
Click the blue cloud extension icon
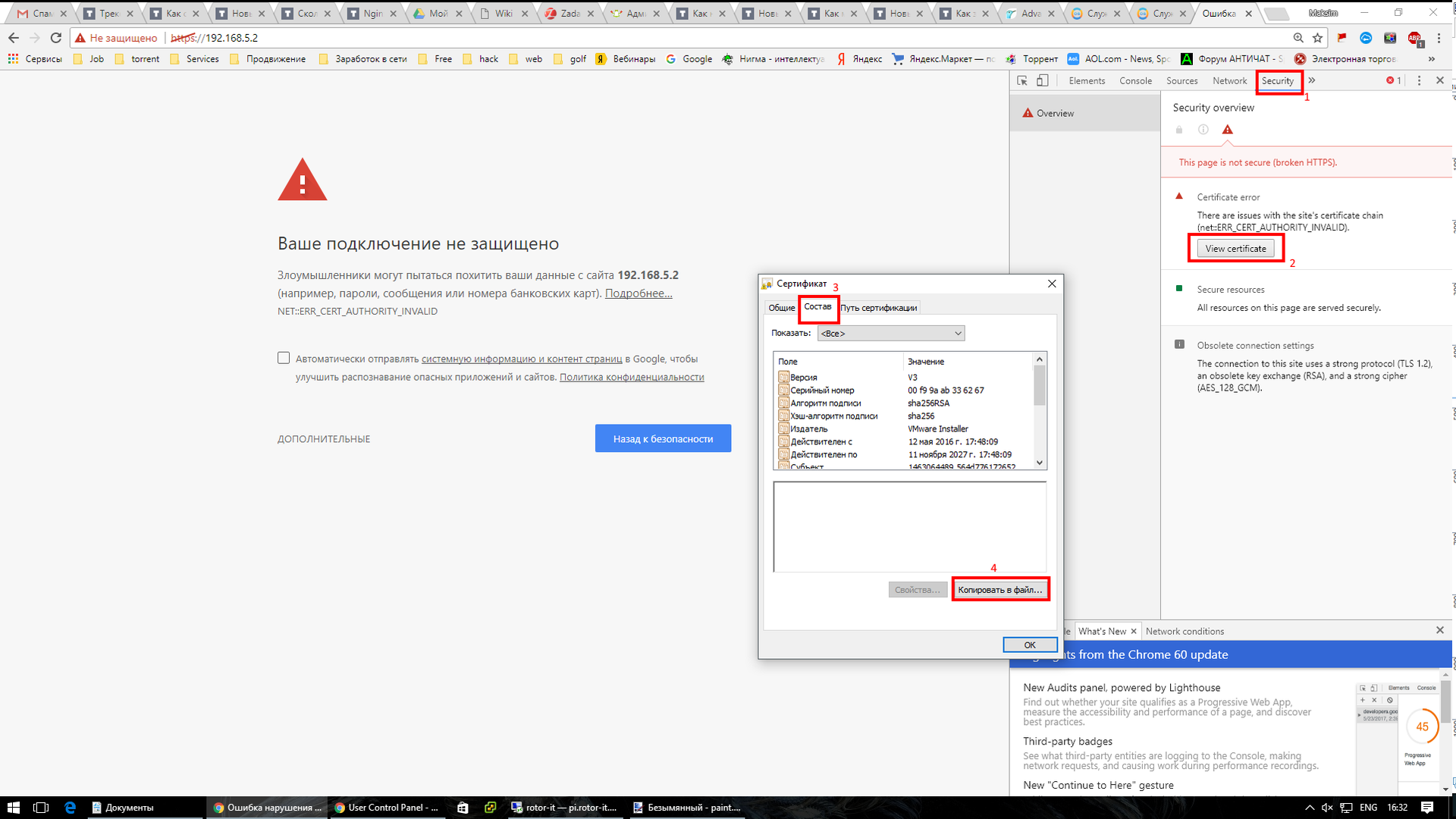click(x=1366, y=38)
